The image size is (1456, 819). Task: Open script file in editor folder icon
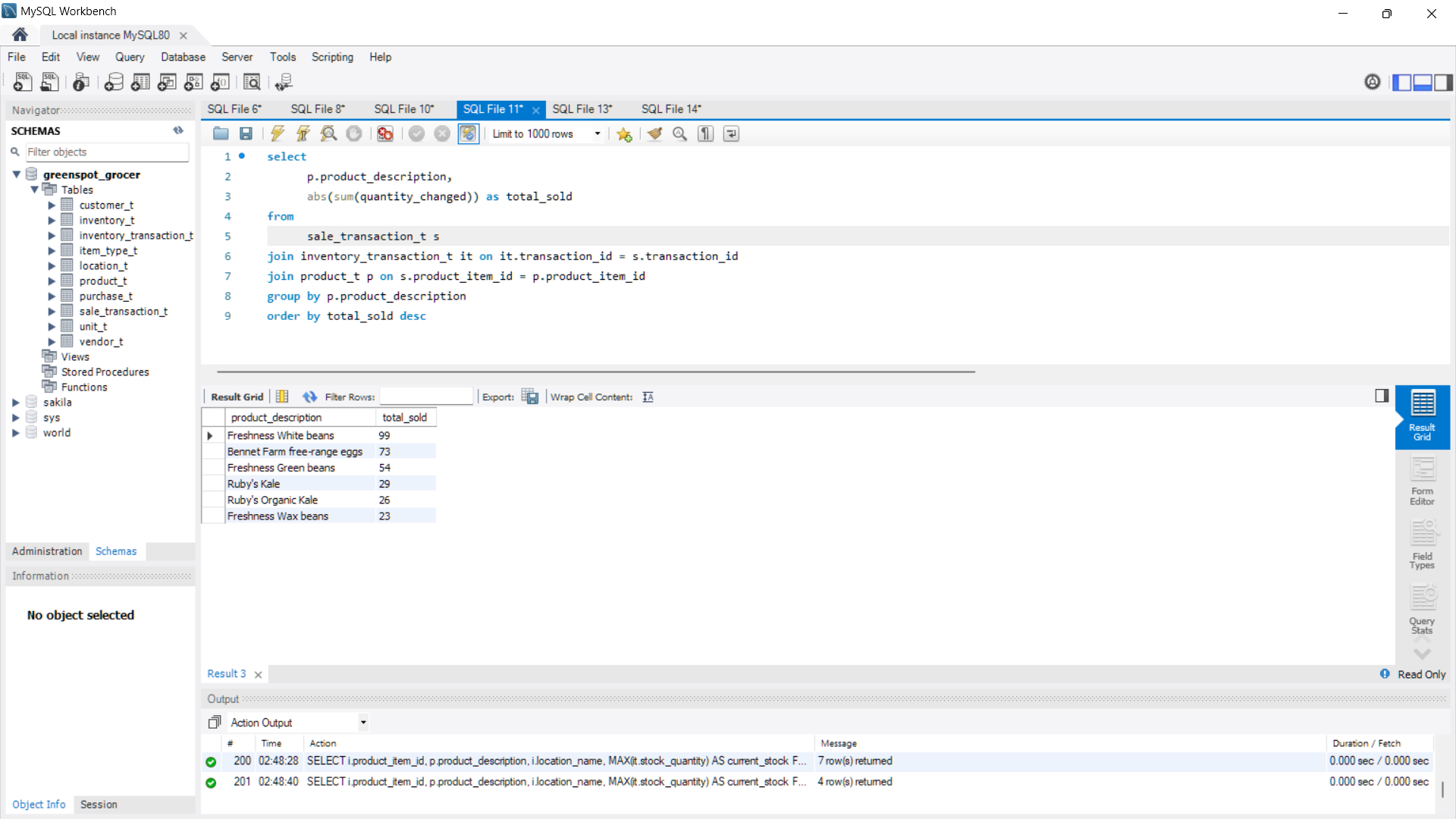point(221,134)
